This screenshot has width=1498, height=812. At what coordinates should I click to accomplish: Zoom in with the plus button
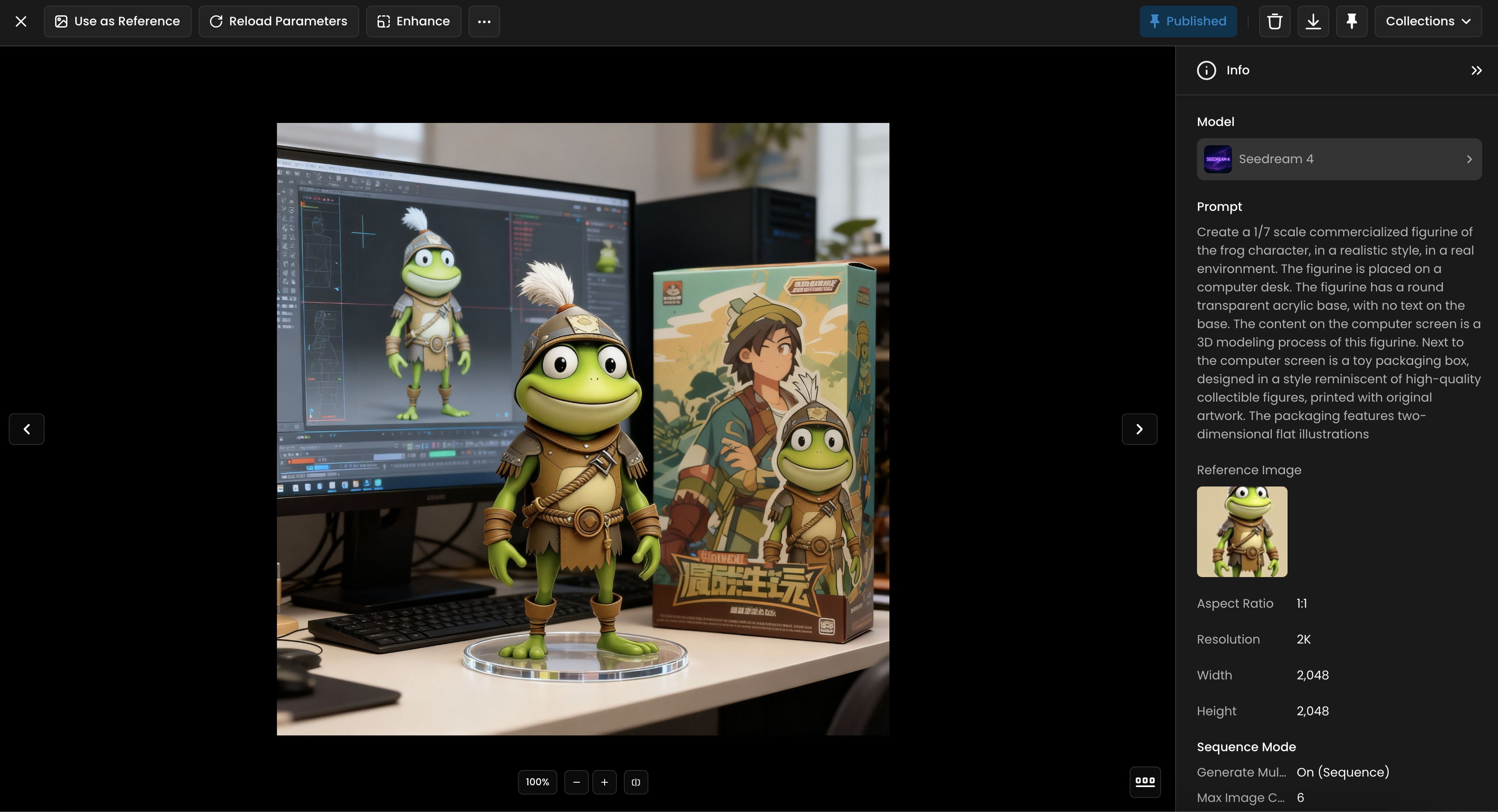(604, 782)
